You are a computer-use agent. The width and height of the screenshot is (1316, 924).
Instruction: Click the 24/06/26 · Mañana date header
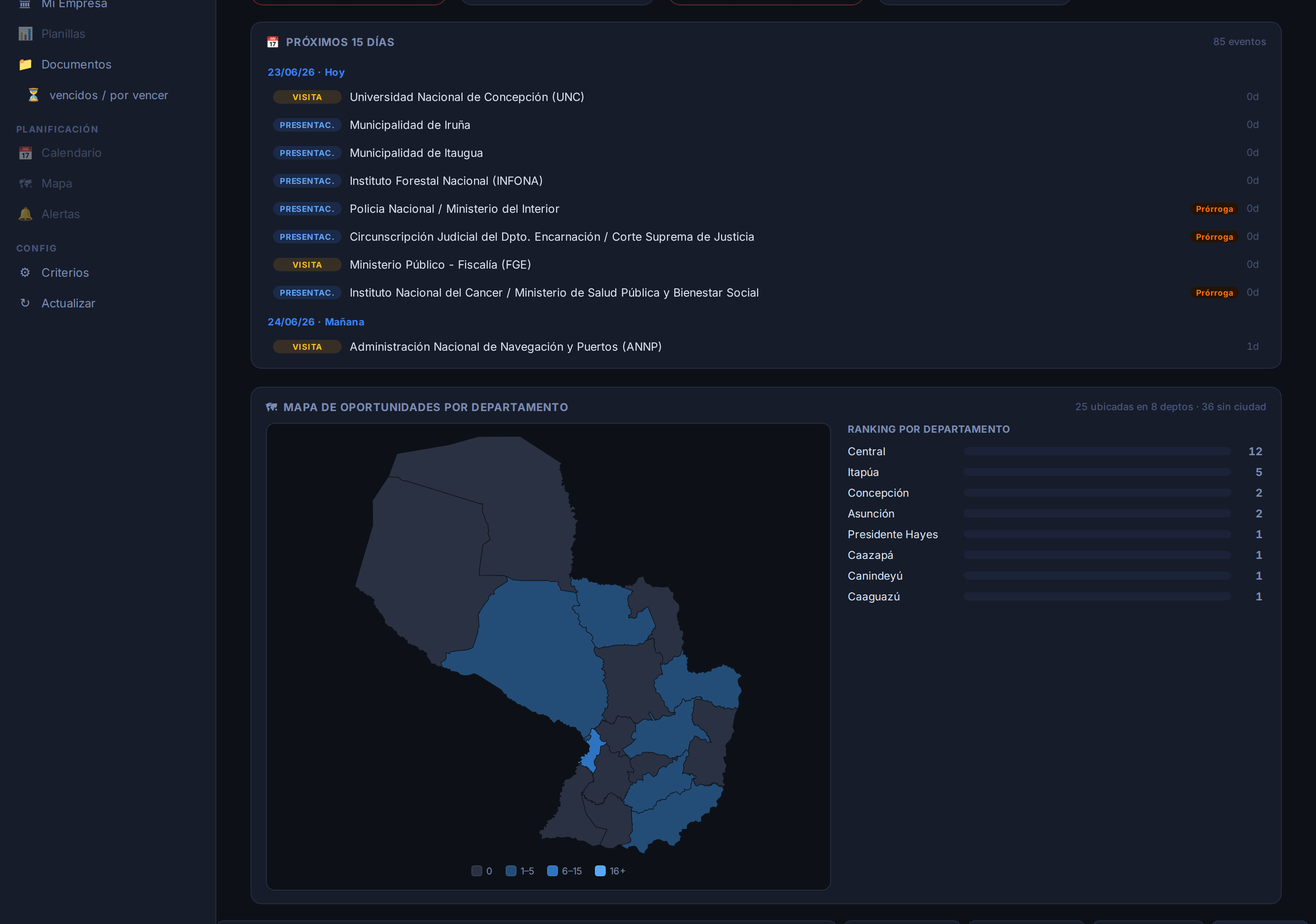(x=316, y=322)
